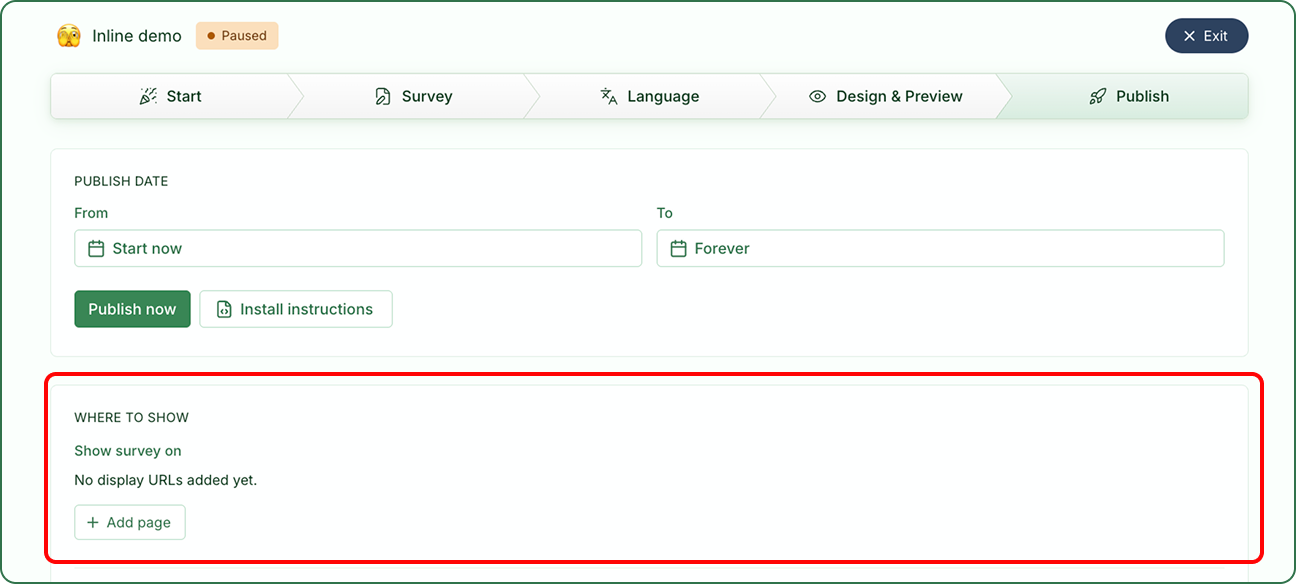Click the plus icon on Add page
1296x584 pixels.
click(x=93, y=522)
